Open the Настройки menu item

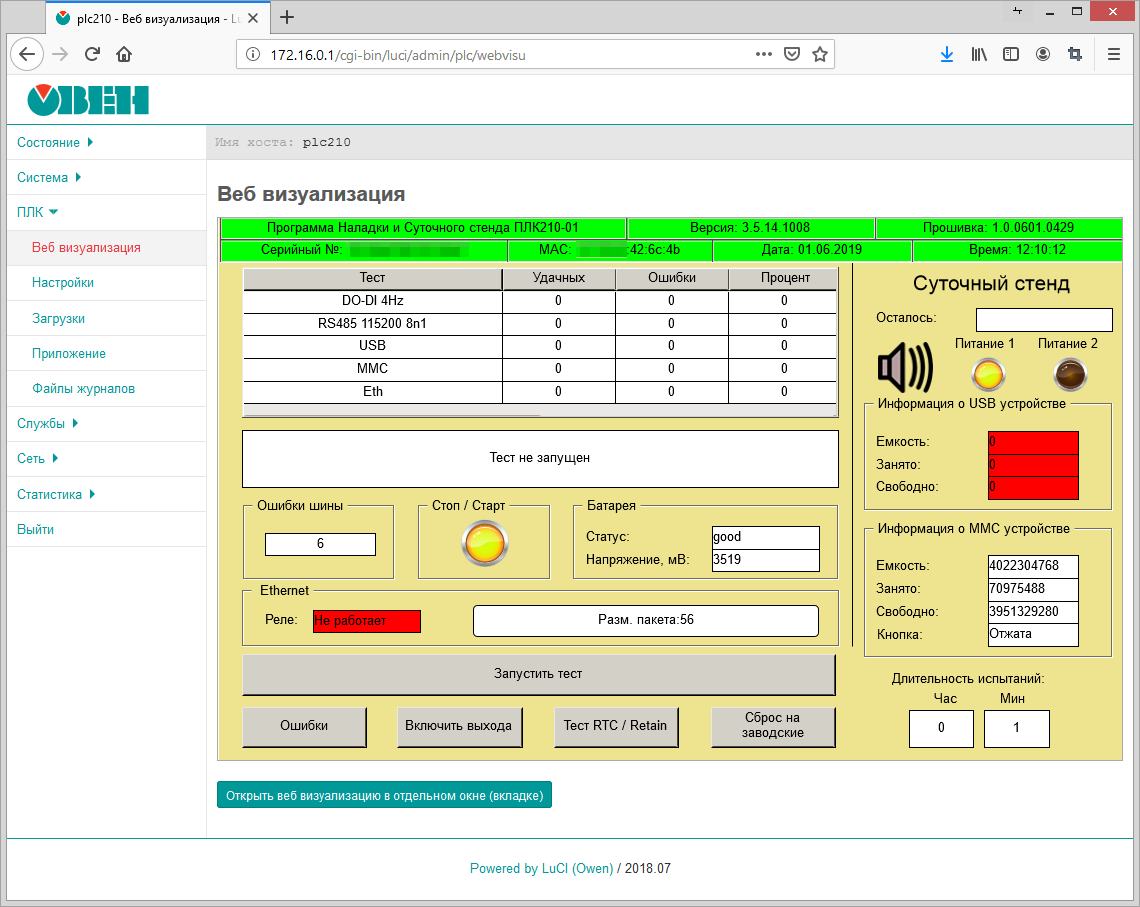(63, 283)
